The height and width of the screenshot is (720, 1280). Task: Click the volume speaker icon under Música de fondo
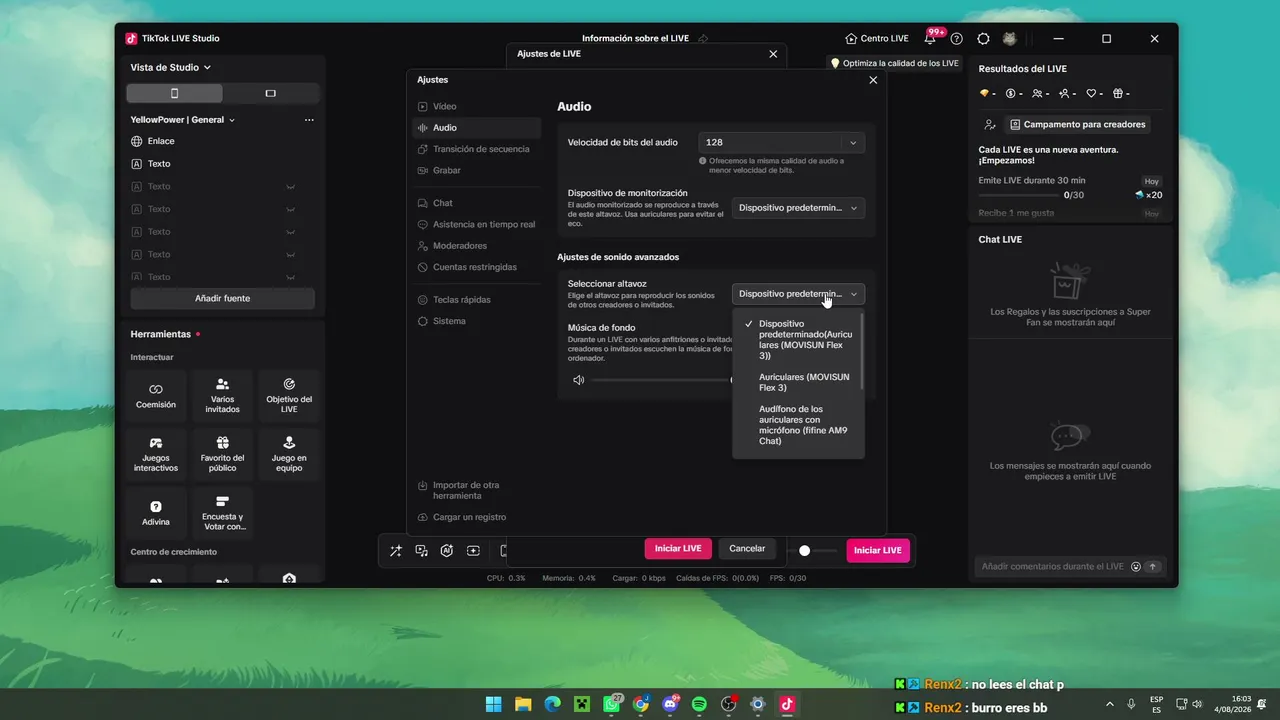click(x=578, y=380)
